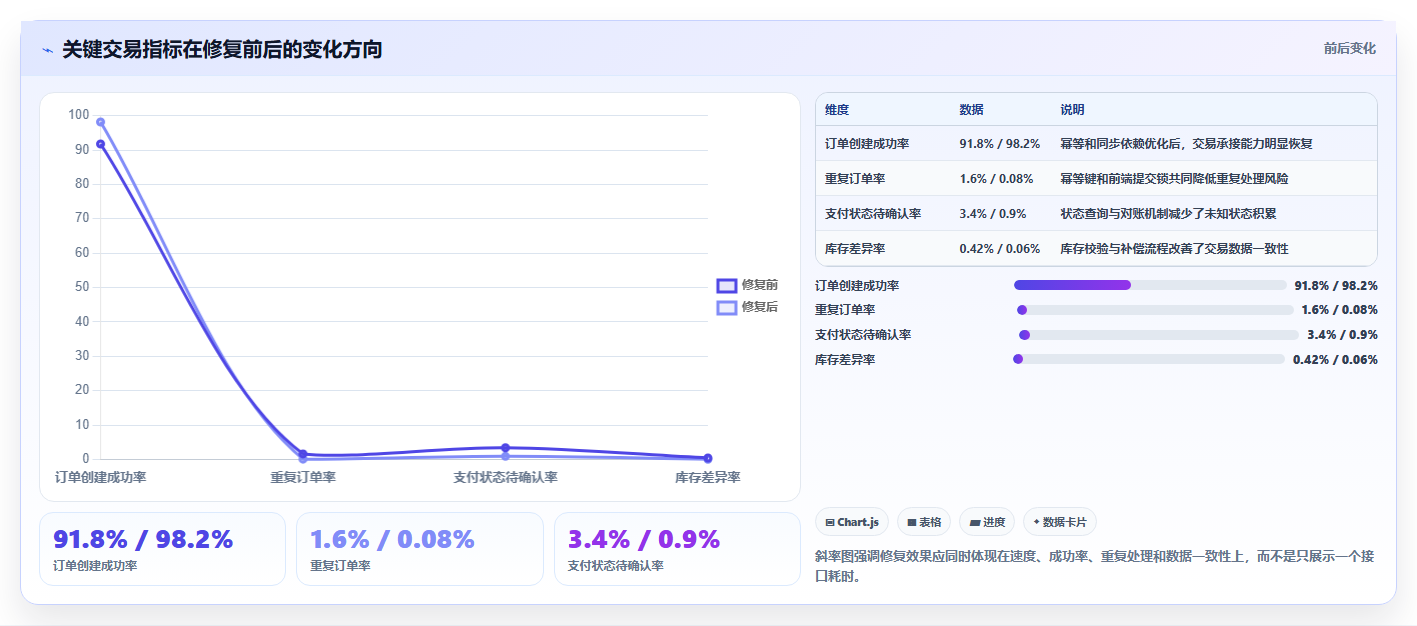Viewport: 1417px width, 626px height.
Task: Click the 数据 column header
Action: [x=971, y=110]
